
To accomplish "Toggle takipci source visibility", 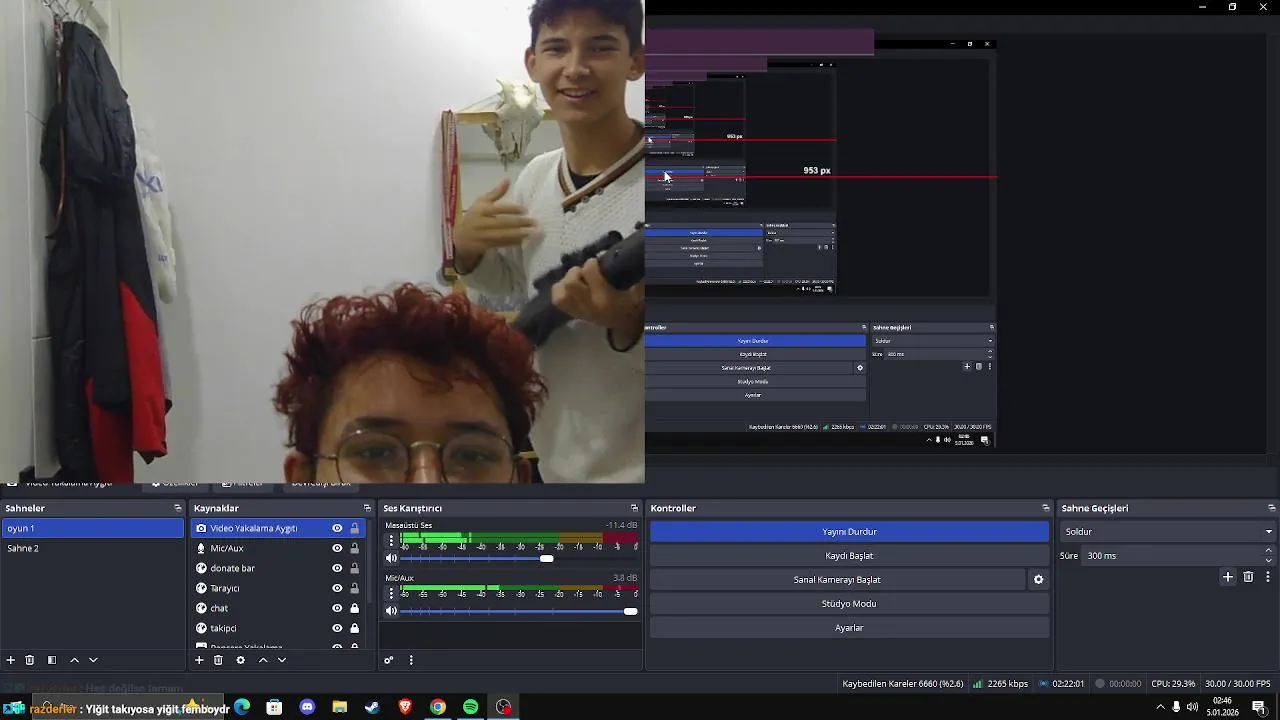I will point(337,628).
